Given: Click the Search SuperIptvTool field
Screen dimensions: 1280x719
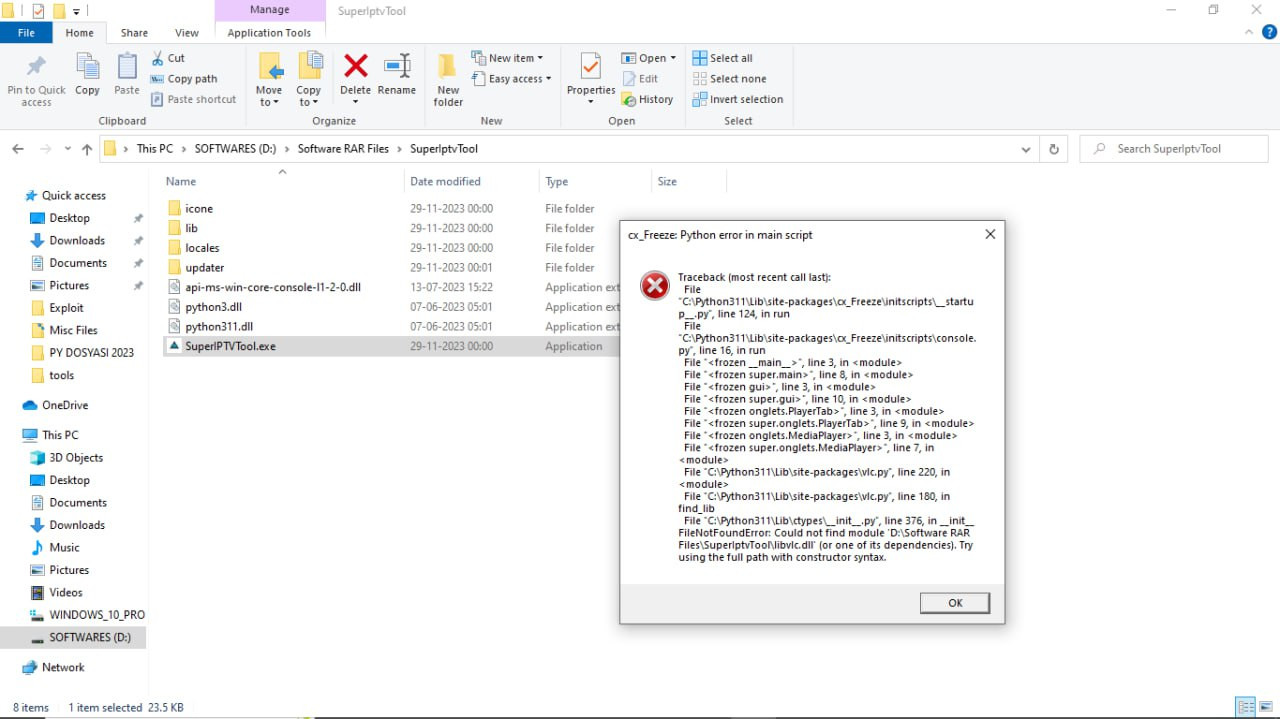Looking at the screenshot, I should 1174,149.
